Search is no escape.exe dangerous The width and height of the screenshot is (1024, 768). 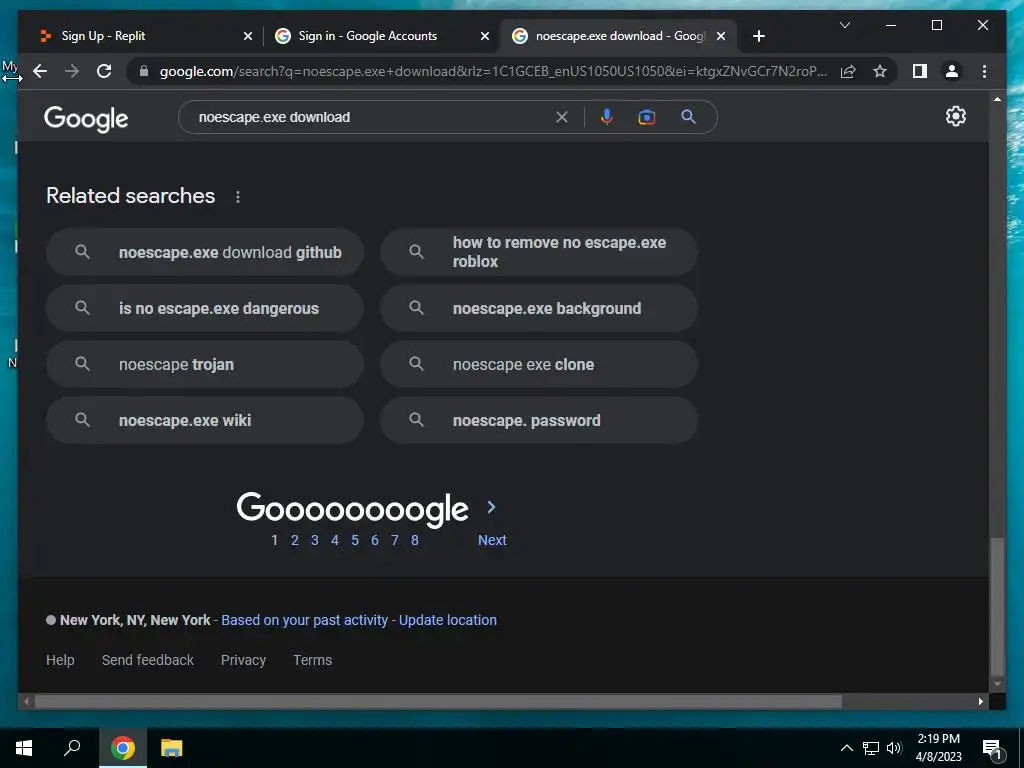pyautogui.click(x=204, y=308)
